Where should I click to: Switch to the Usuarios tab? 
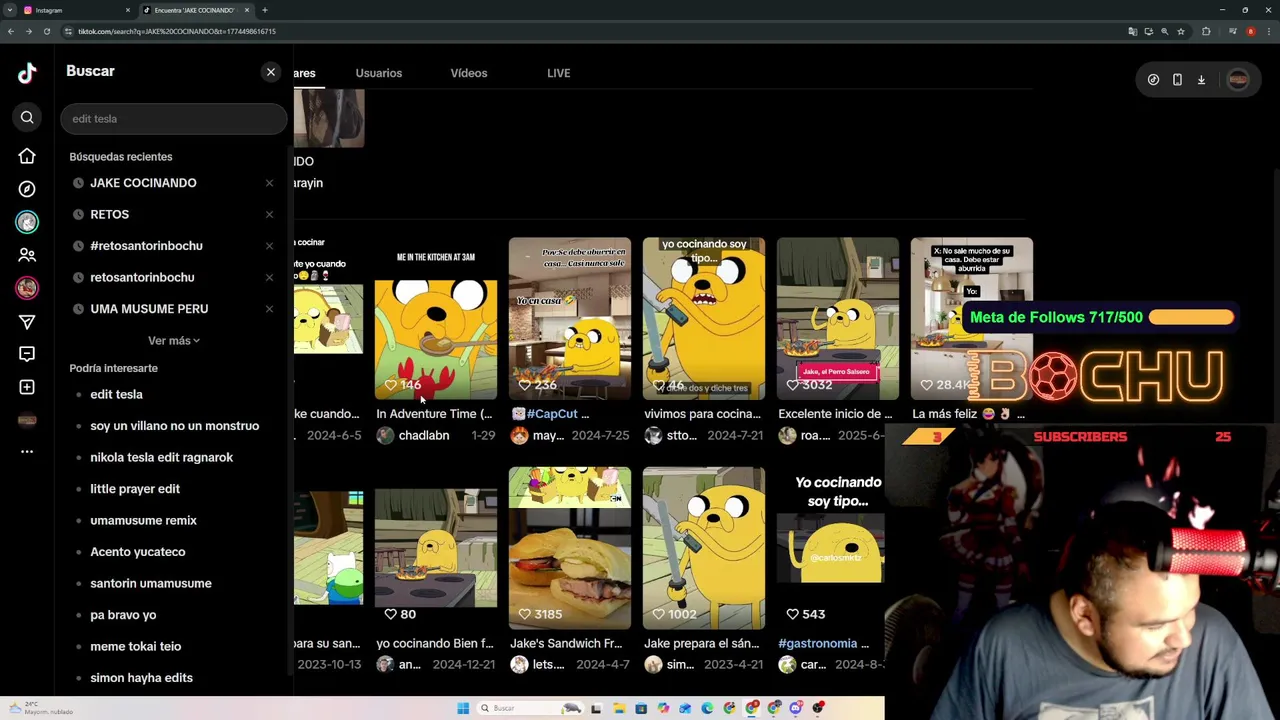coord(379,73)
